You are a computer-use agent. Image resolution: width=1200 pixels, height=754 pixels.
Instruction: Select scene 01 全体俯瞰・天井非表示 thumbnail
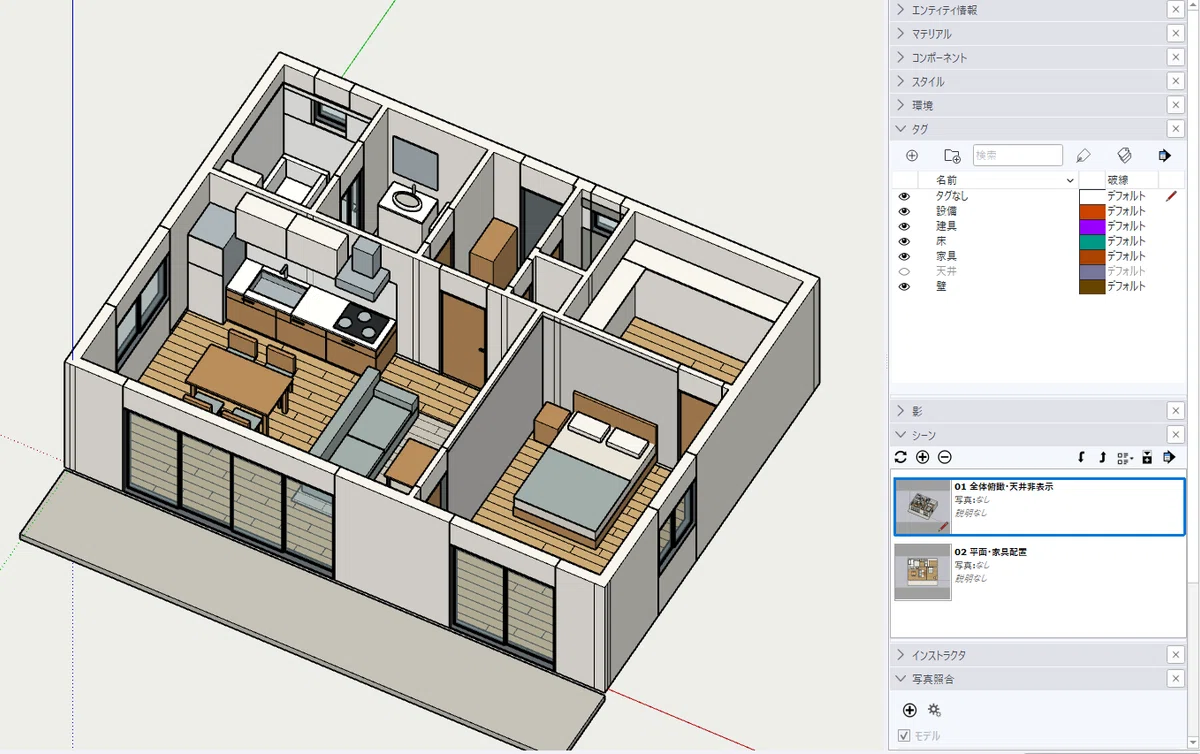click(922, 506)
